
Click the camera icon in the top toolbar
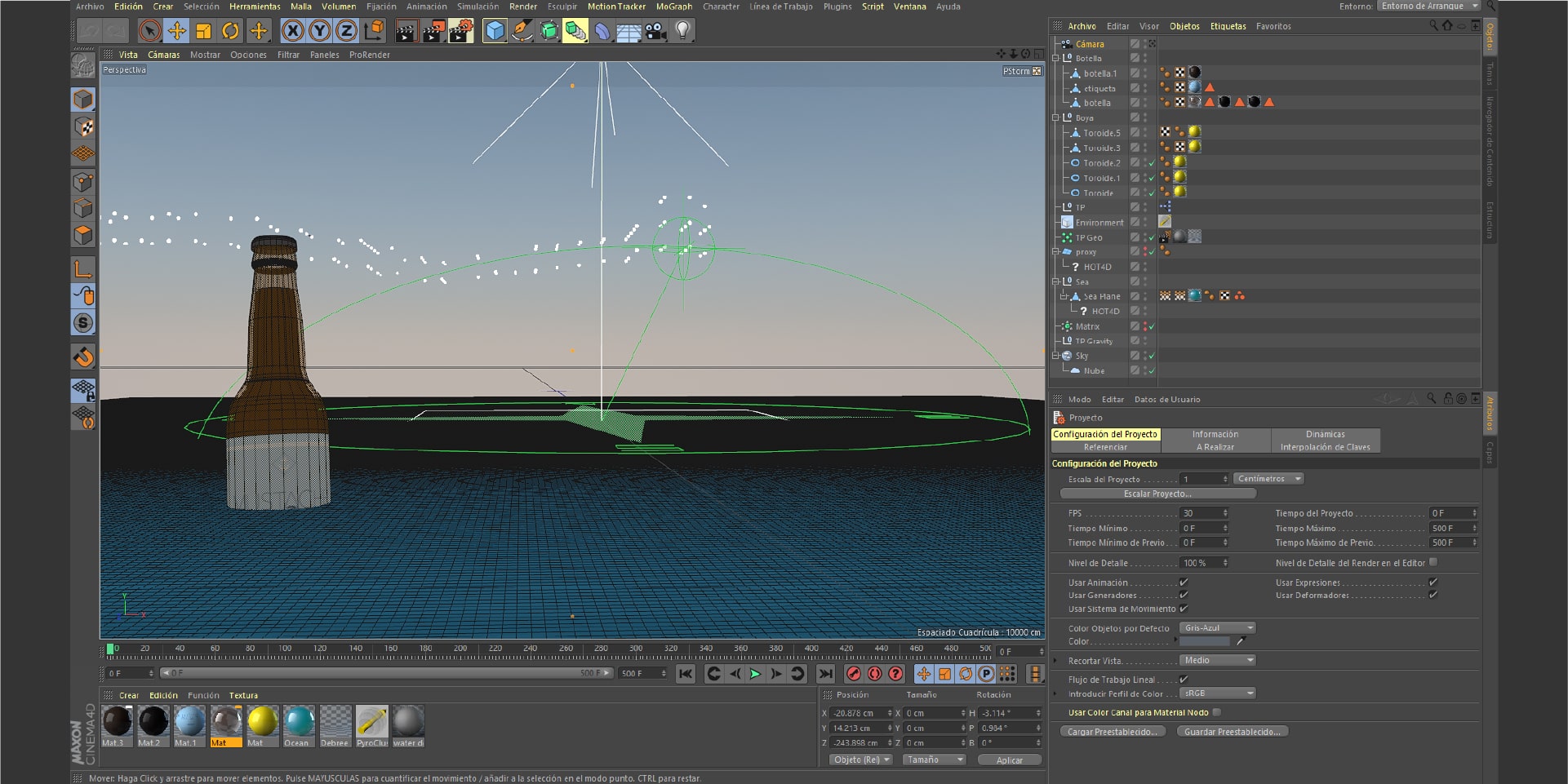(655, 31)
